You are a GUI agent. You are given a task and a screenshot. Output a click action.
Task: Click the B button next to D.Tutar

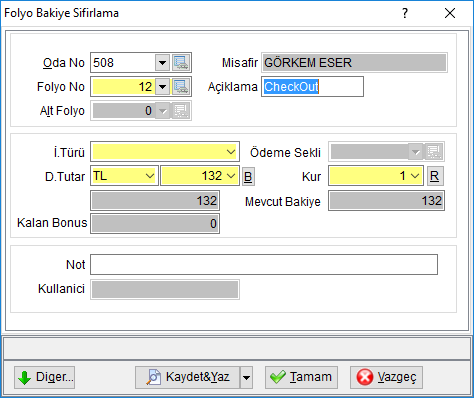(248, 176)
